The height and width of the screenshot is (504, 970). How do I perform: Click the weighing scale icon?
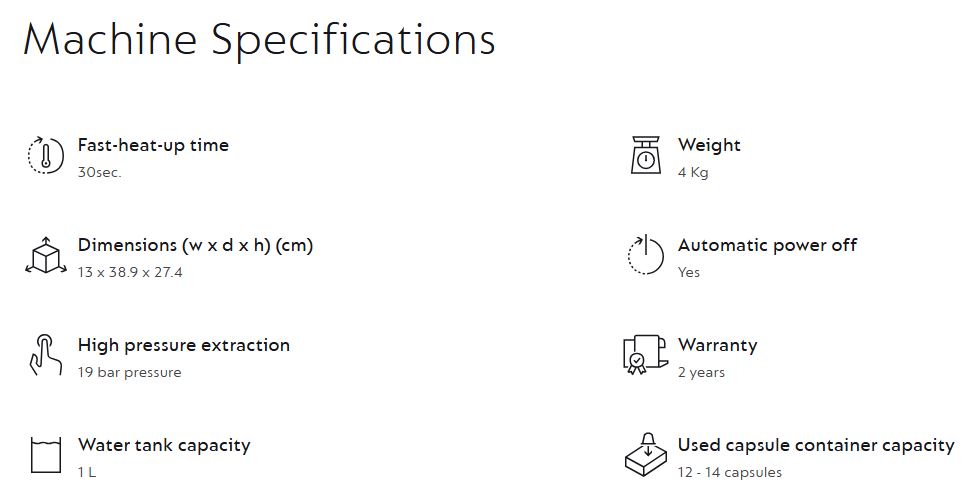(646, 156)
